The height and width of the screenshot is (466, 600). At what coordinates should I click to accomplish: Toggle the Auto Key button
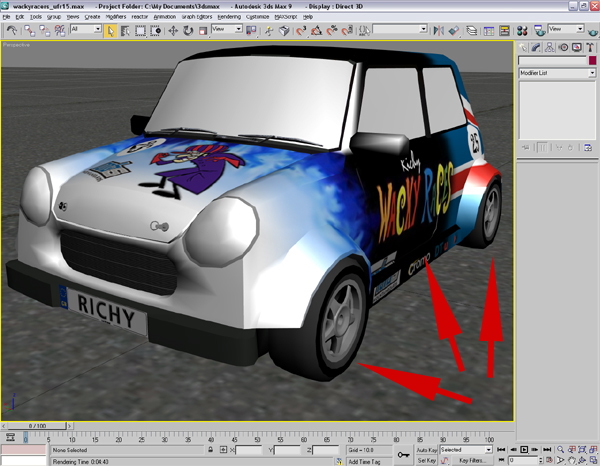(x=426, y=450)
